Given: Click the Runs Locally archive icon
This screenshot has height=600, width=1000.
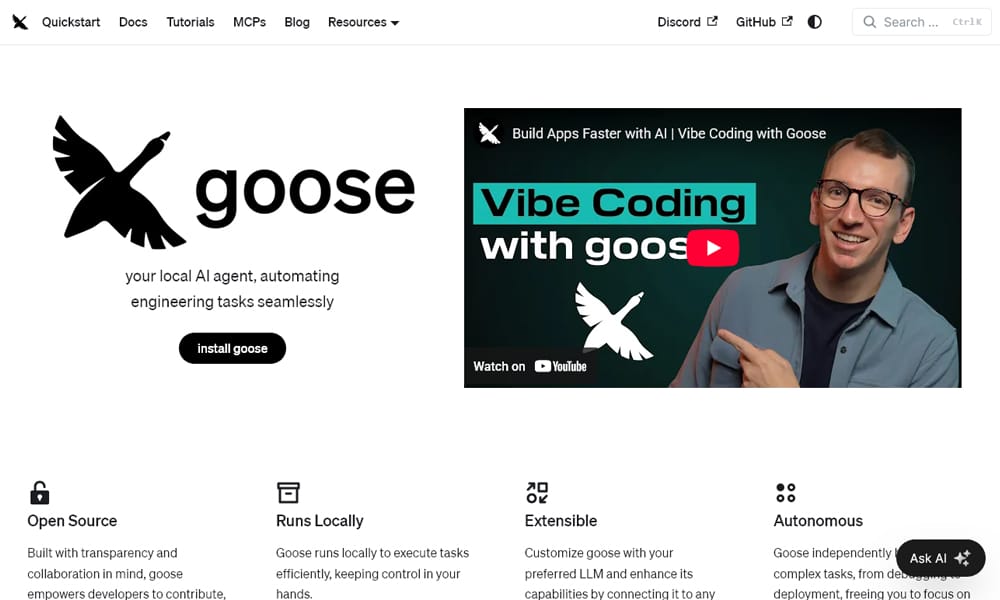Looking at the screenshot, I should pos(287,492).
